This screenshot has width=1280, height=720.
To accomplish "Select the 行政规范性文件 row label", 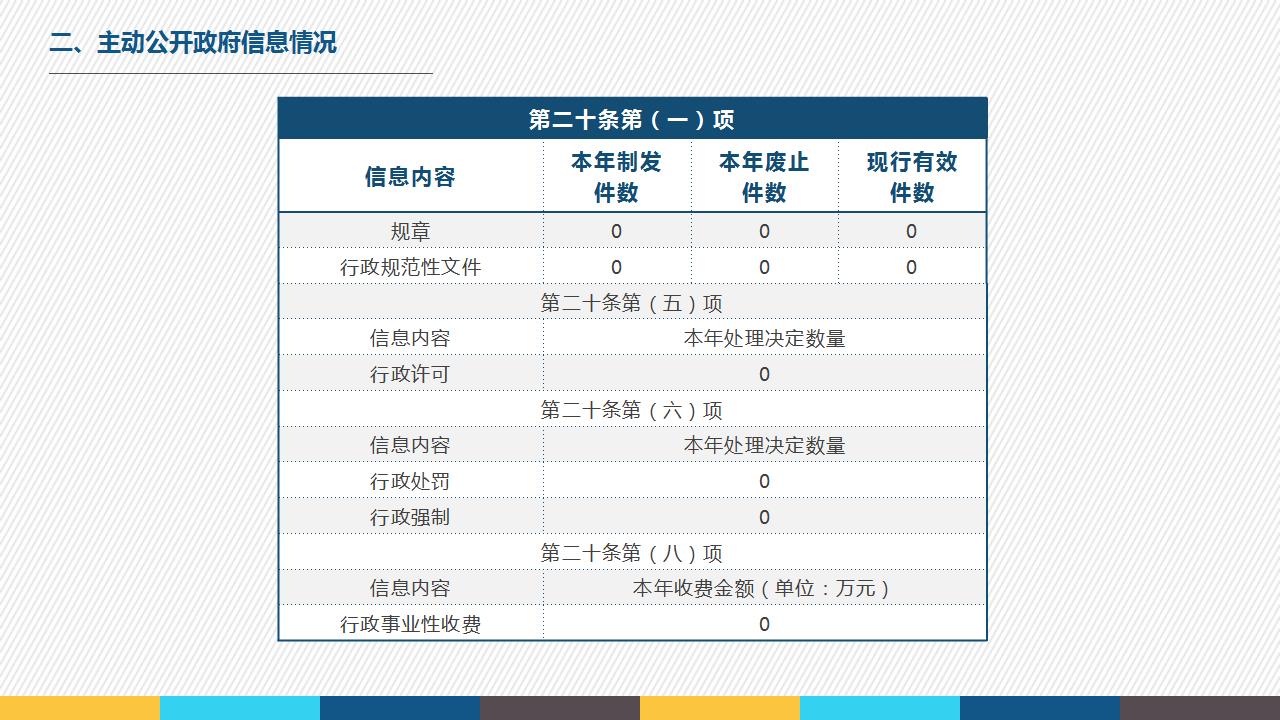I will 410,267.
